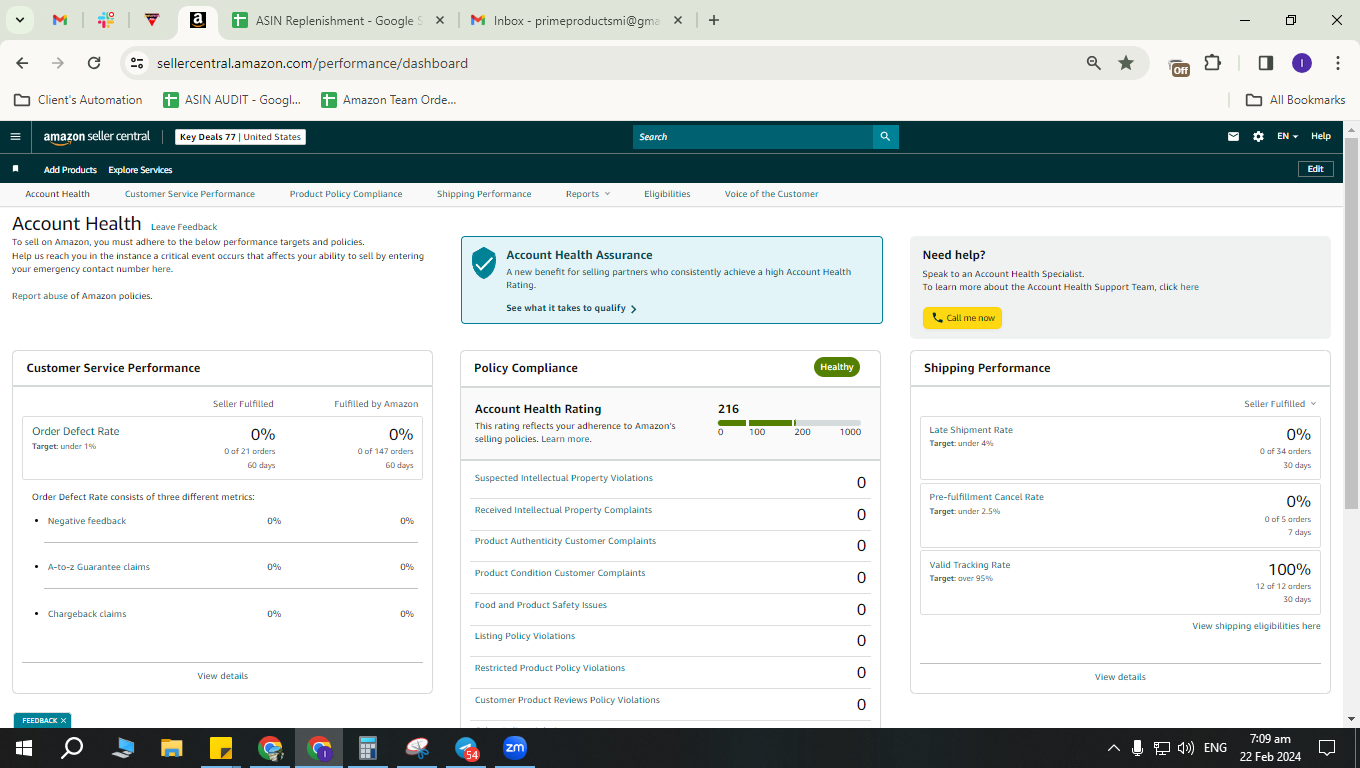The width and height of the screenshot is (1360, 768).
Task: Open View shipping eligibilities here link
Action: click(1256, 626)
